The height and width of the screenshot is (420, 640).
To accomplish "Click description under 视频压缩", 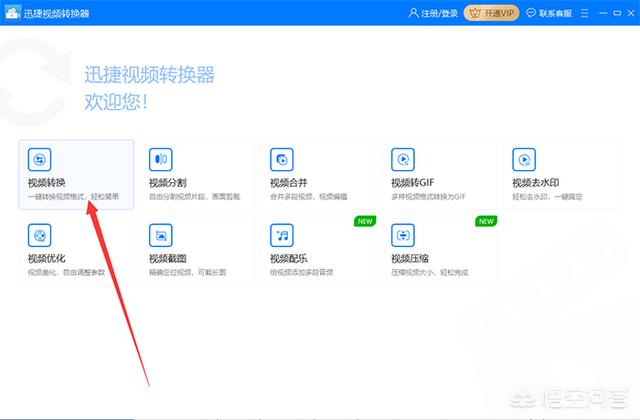I will pyautogui.click(x=430, y=272).
